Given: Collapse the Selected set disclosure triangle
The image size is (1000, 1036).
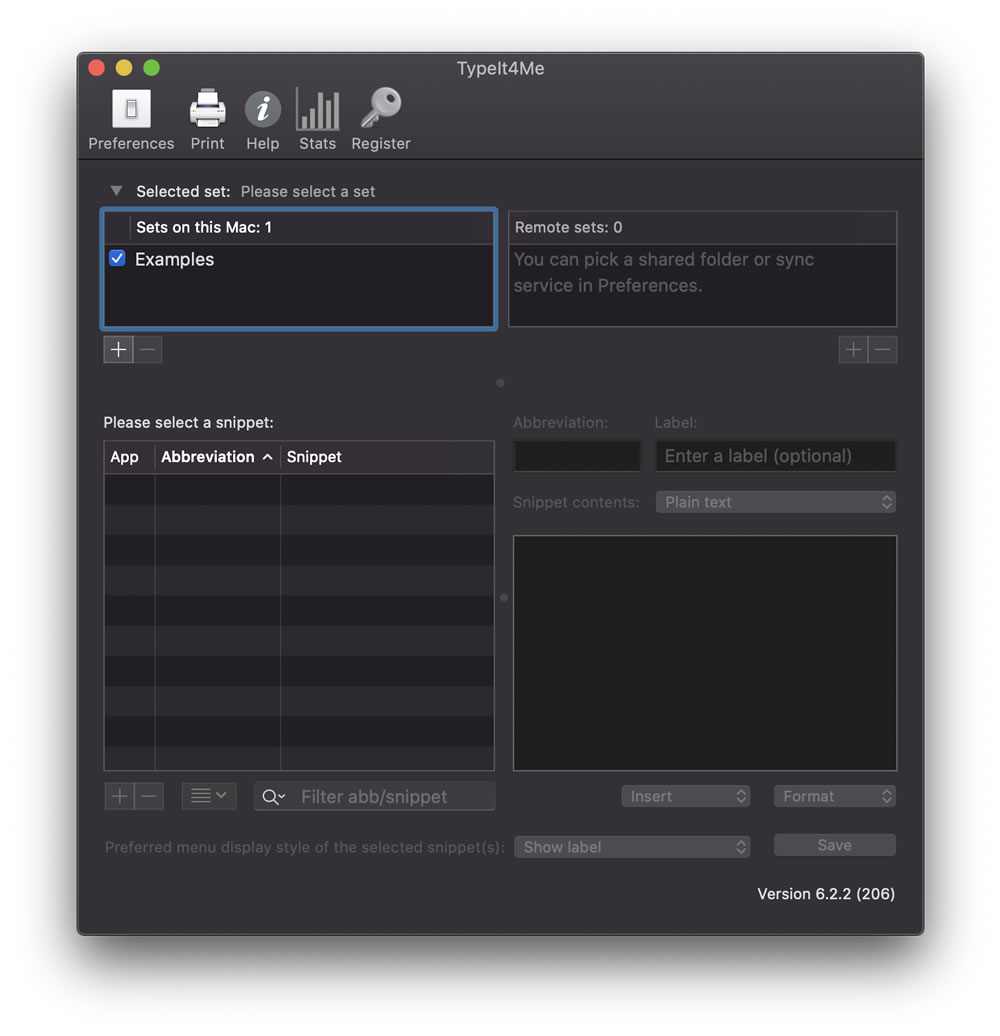Looking at the screenshot, I should [x=116, y=191].
